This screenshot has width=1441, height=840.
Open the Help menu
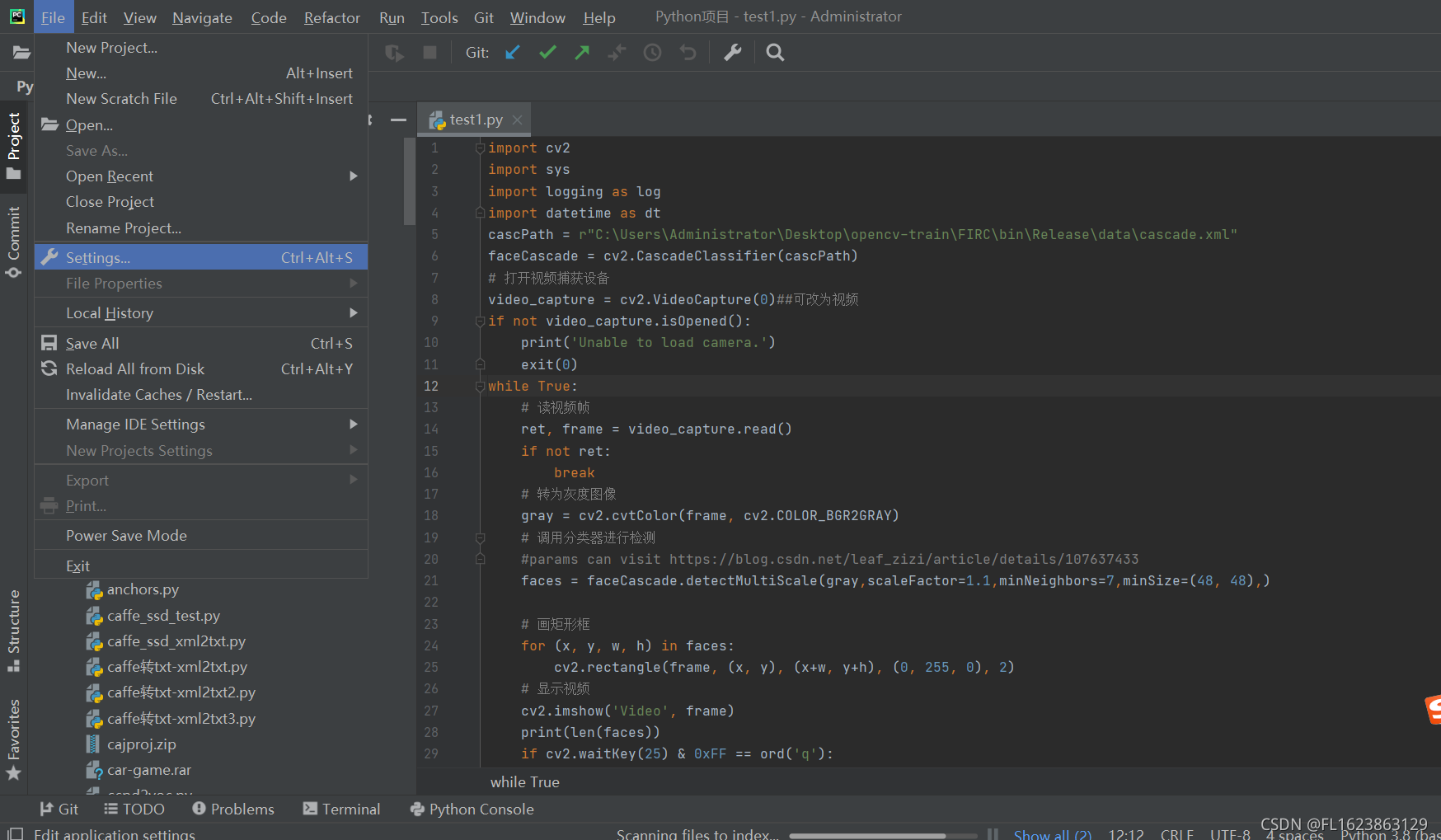[x=599, y=17]
